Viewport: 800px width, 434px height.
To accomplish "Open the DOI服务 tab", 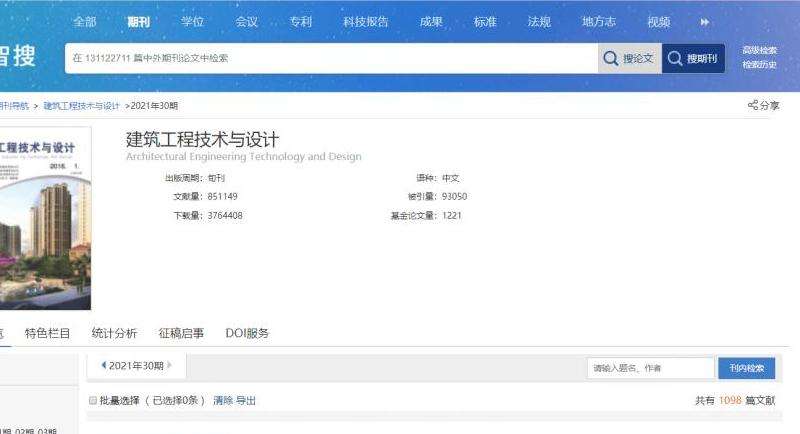I will [247, 334].
